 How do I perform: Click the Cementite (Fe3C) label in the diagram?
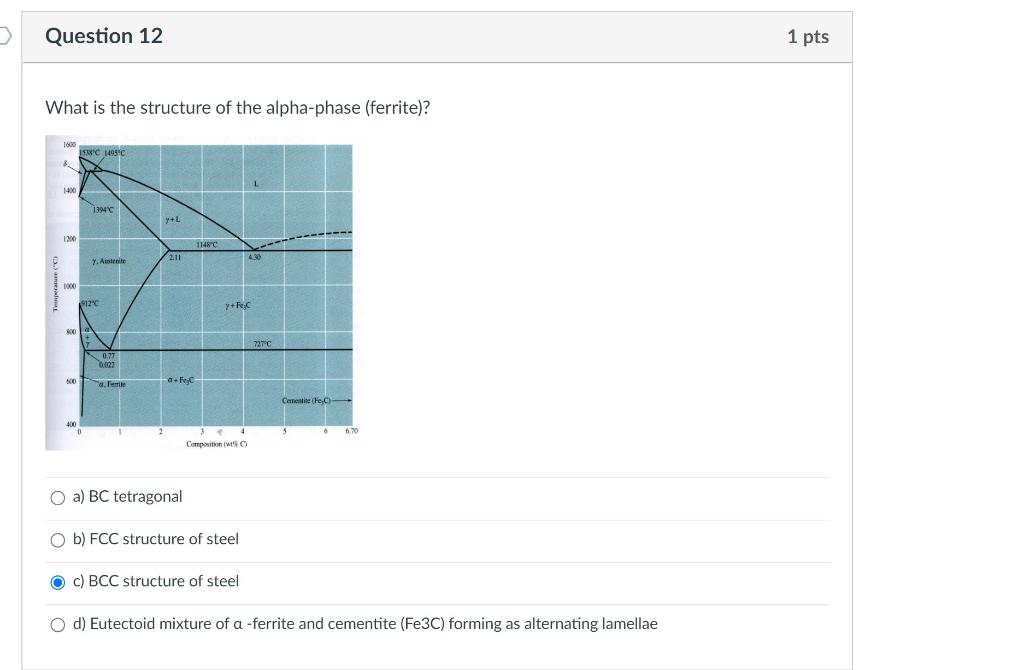pyautogui.click(x=307, y=398)
